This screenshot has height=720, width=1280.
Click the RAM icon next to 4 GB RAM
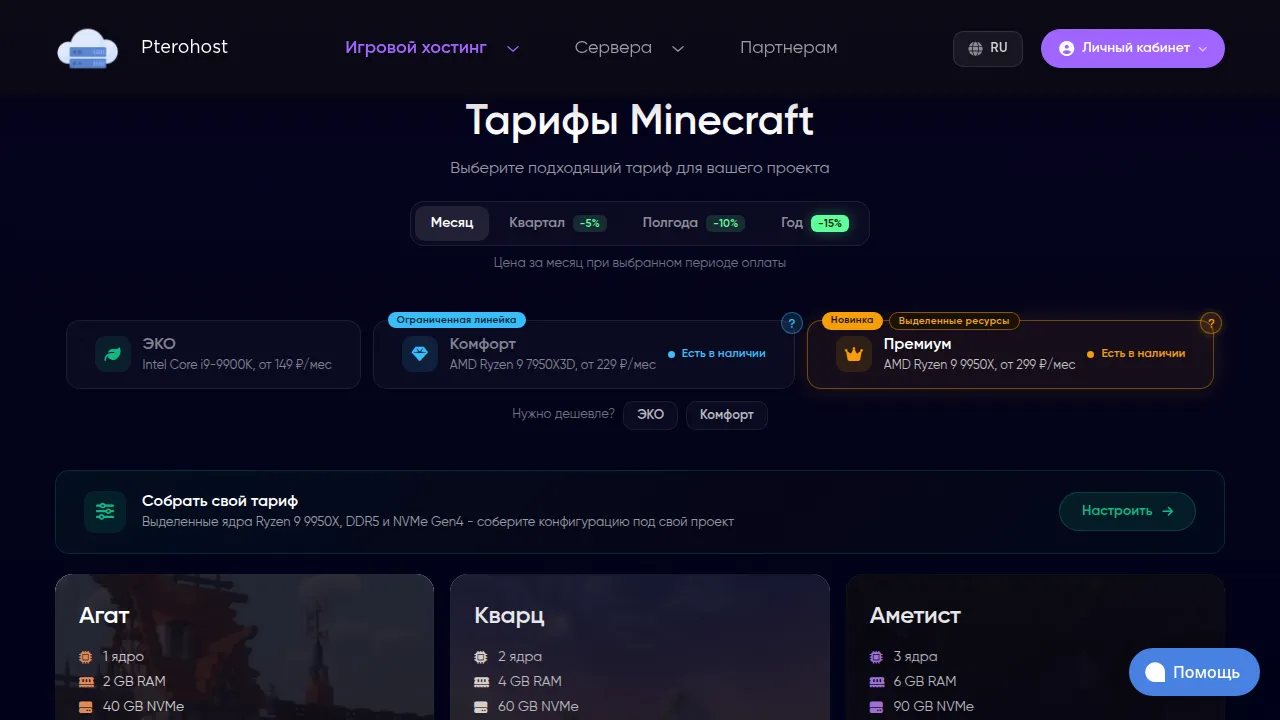click(481, 682)
